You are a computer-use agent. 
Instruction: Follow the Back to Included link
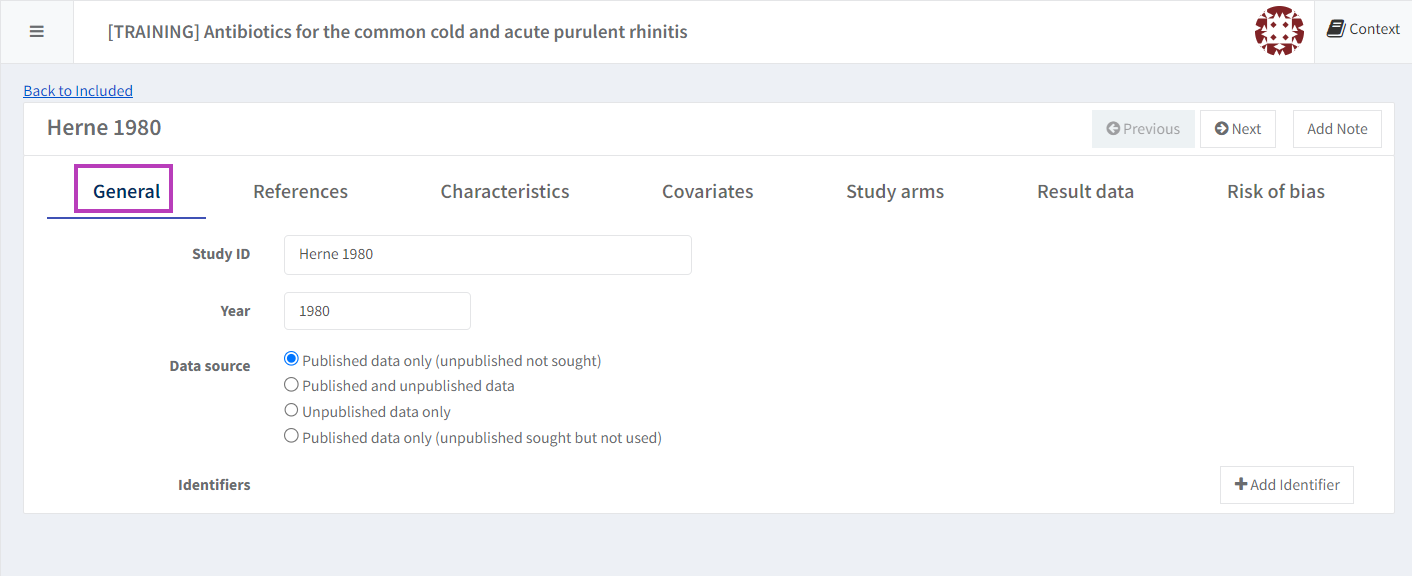(78, 91)
